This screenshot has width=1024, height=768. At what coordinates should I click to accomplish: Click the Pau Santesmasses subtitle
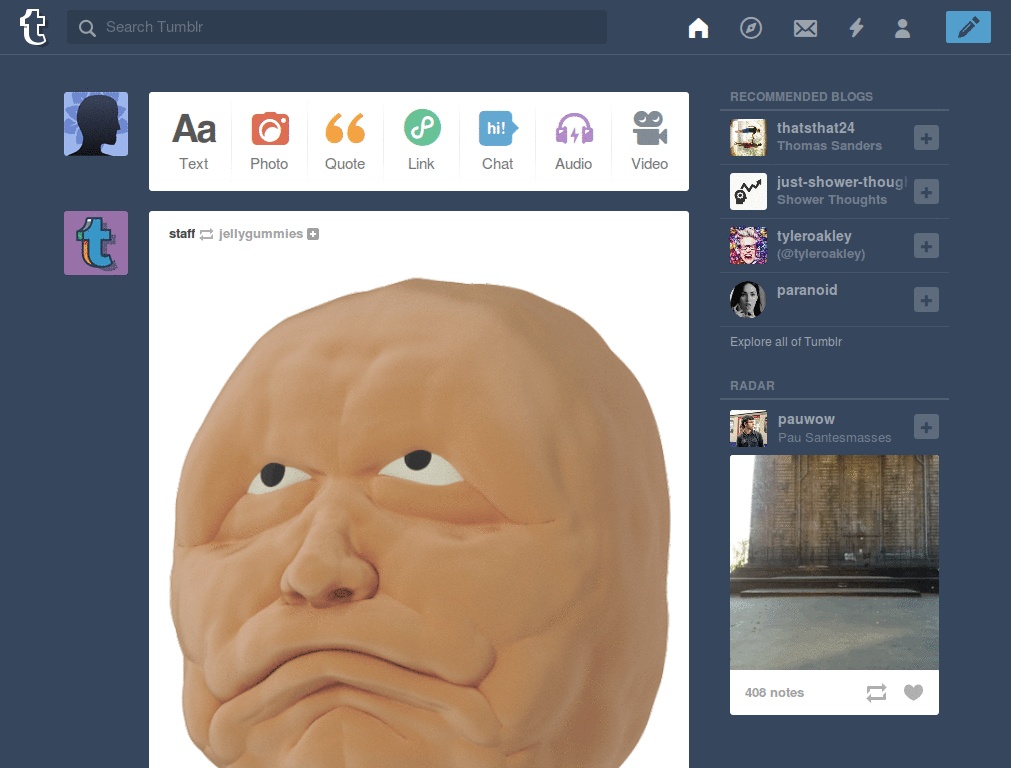point(835,438)
